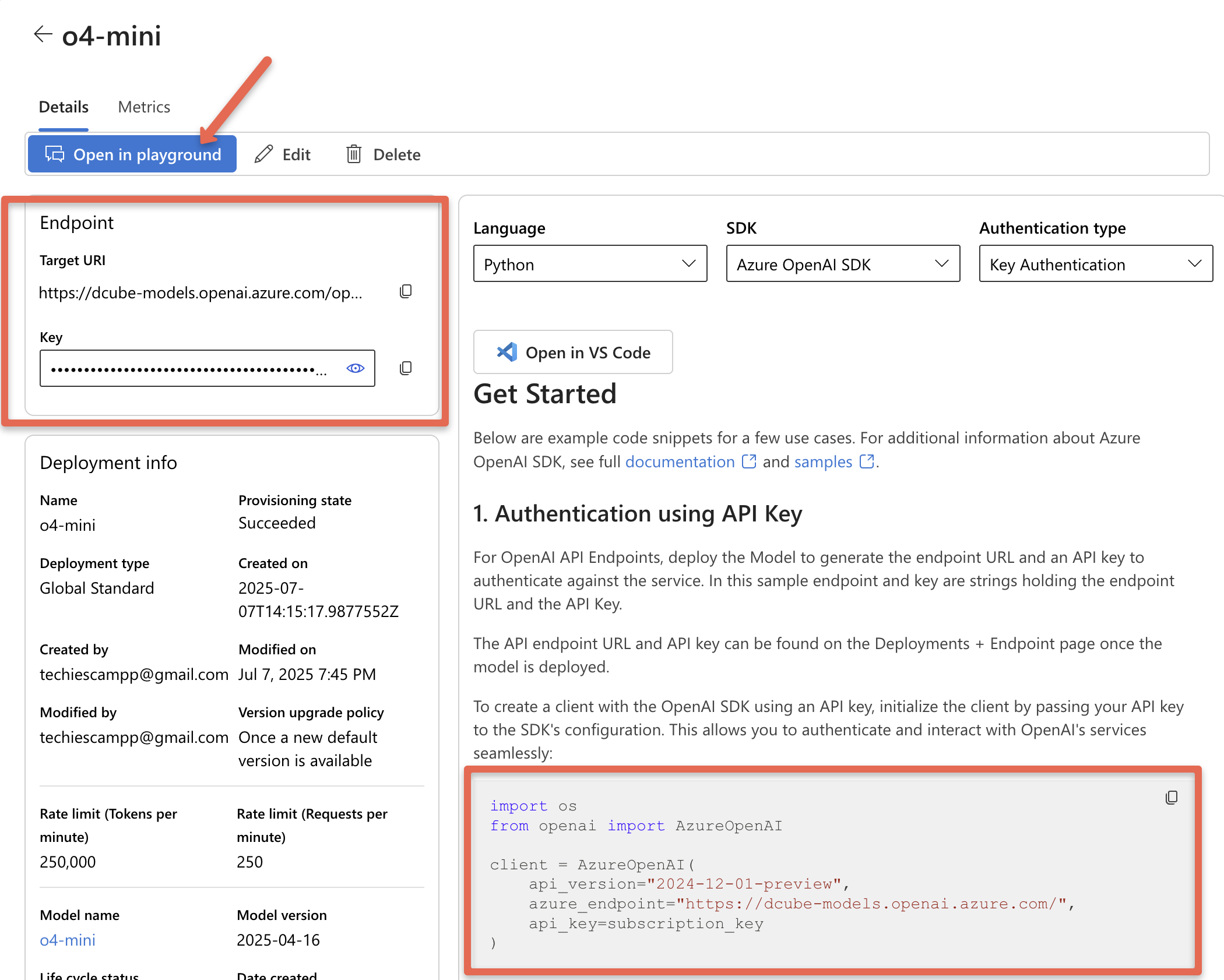Open the Authentication type dropdown

(x=1095, y=264)
